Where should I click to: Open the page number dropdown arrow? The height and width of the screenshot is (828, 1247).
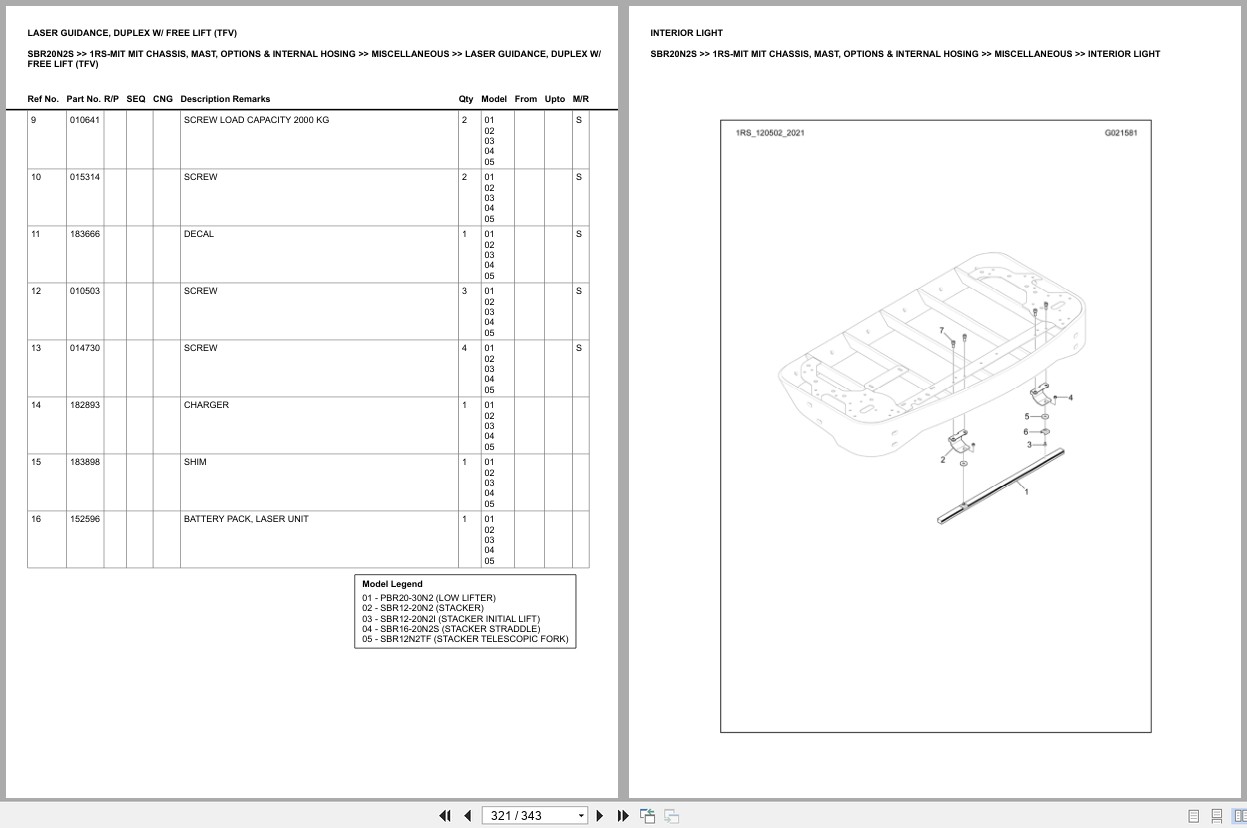[581, 816]
